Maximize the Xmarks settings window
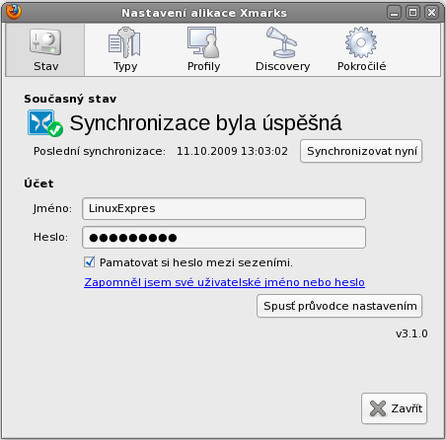 (x=413, y=13)
